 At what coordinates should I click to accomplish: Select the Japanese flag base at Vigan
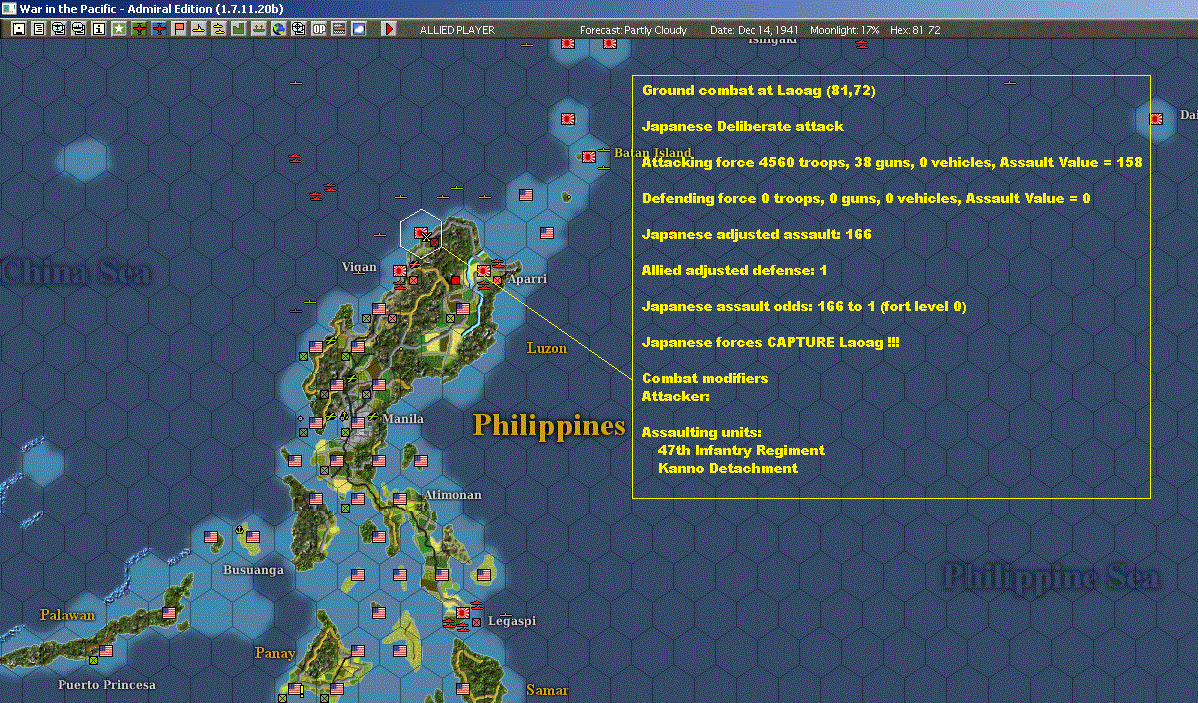(400, 271)
